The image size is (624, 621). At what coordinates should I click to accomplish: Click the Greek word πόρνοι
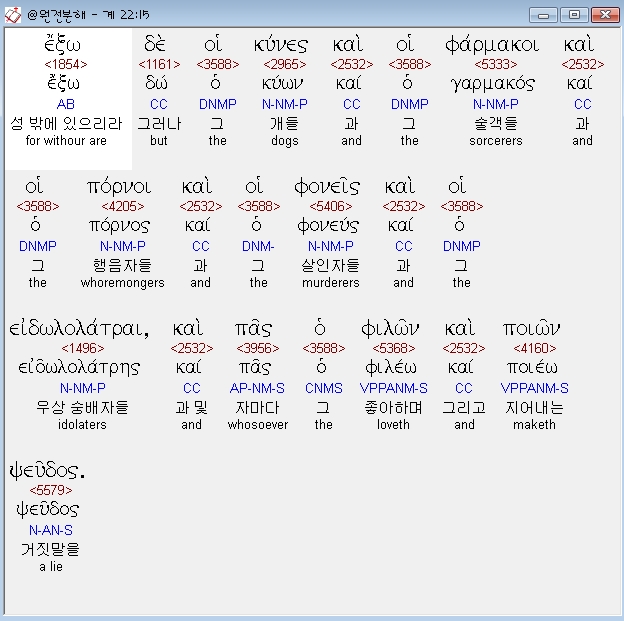[x=119, y=187]
